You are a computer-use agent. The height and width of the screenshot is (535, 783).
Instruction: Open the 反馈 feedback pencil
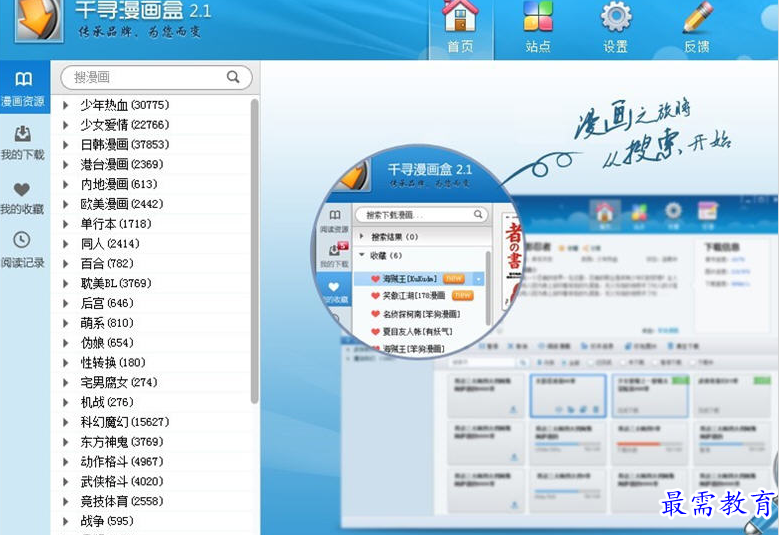(x=697, y=28)
